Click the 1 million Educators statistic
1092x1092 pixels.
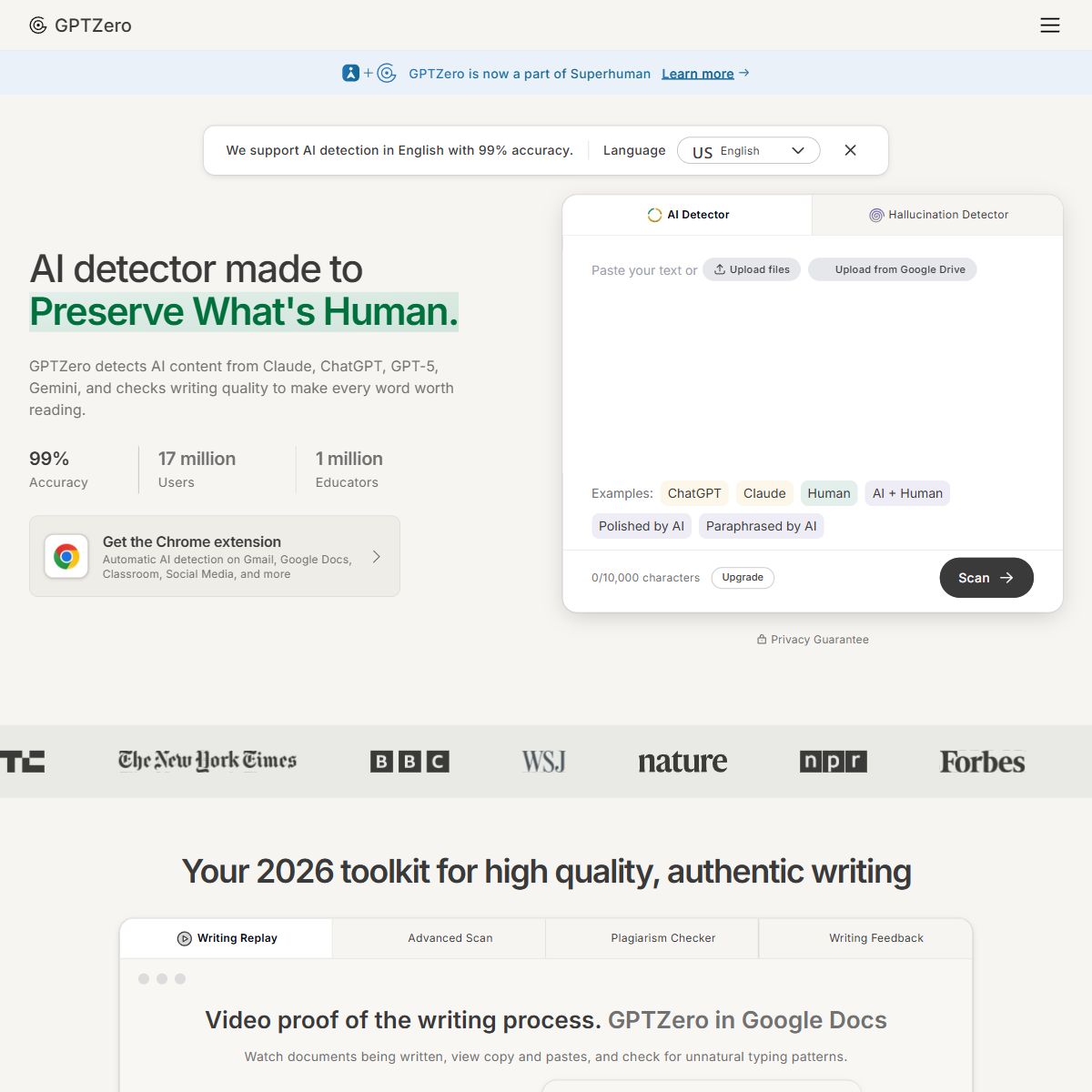coord(349,470)
